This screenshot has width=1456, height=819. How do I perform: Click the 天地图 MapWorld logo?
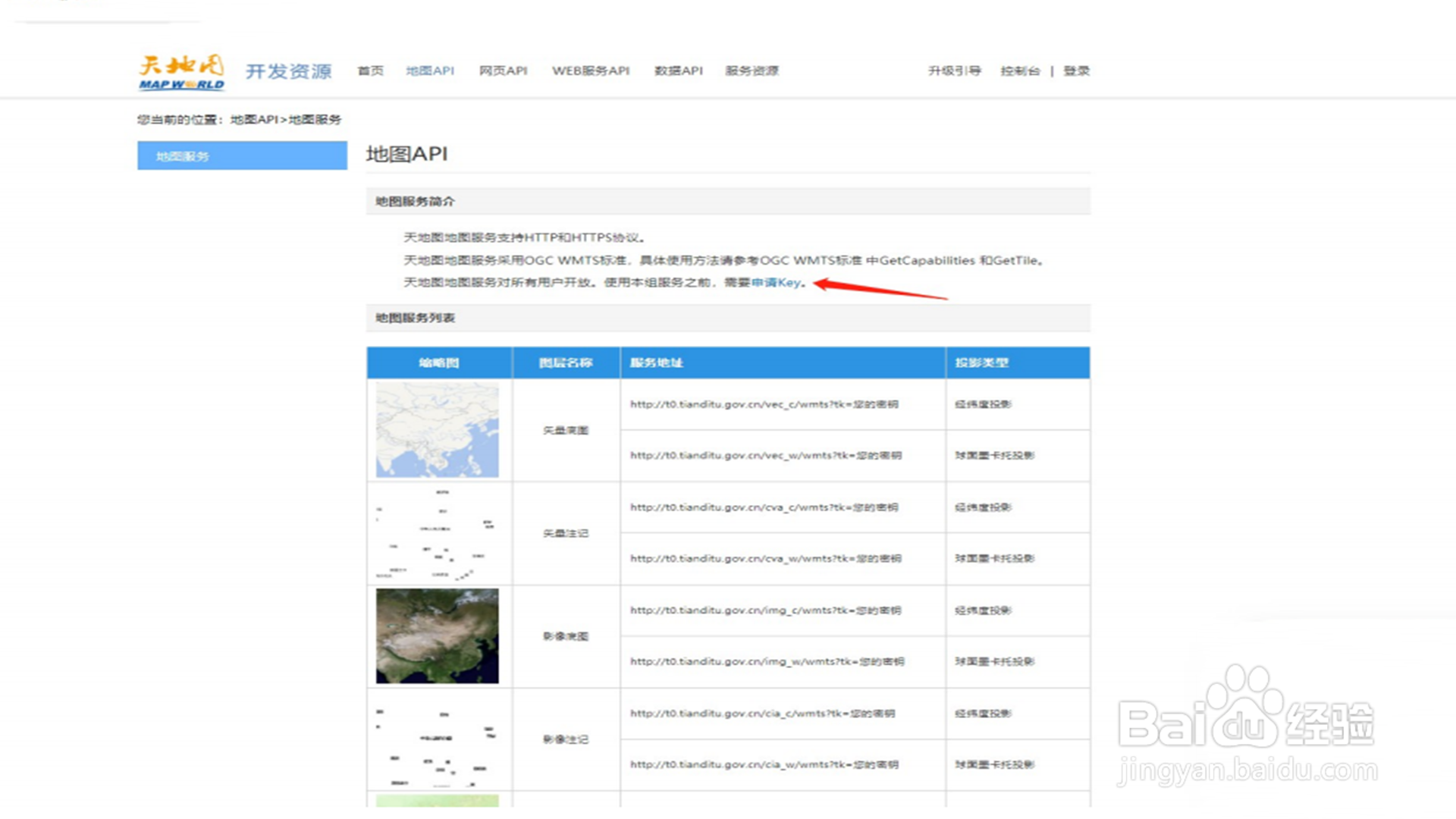[x=181, y=72]
